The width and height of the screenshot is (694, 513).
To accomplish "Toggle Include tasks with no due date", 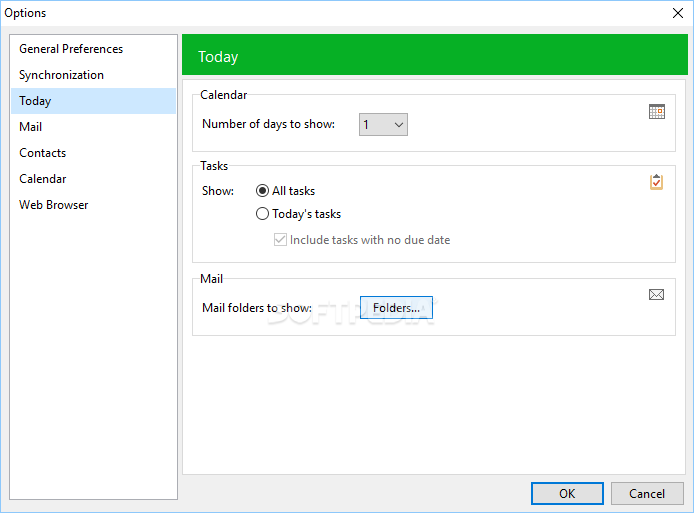I will click(x=280, y=240).
